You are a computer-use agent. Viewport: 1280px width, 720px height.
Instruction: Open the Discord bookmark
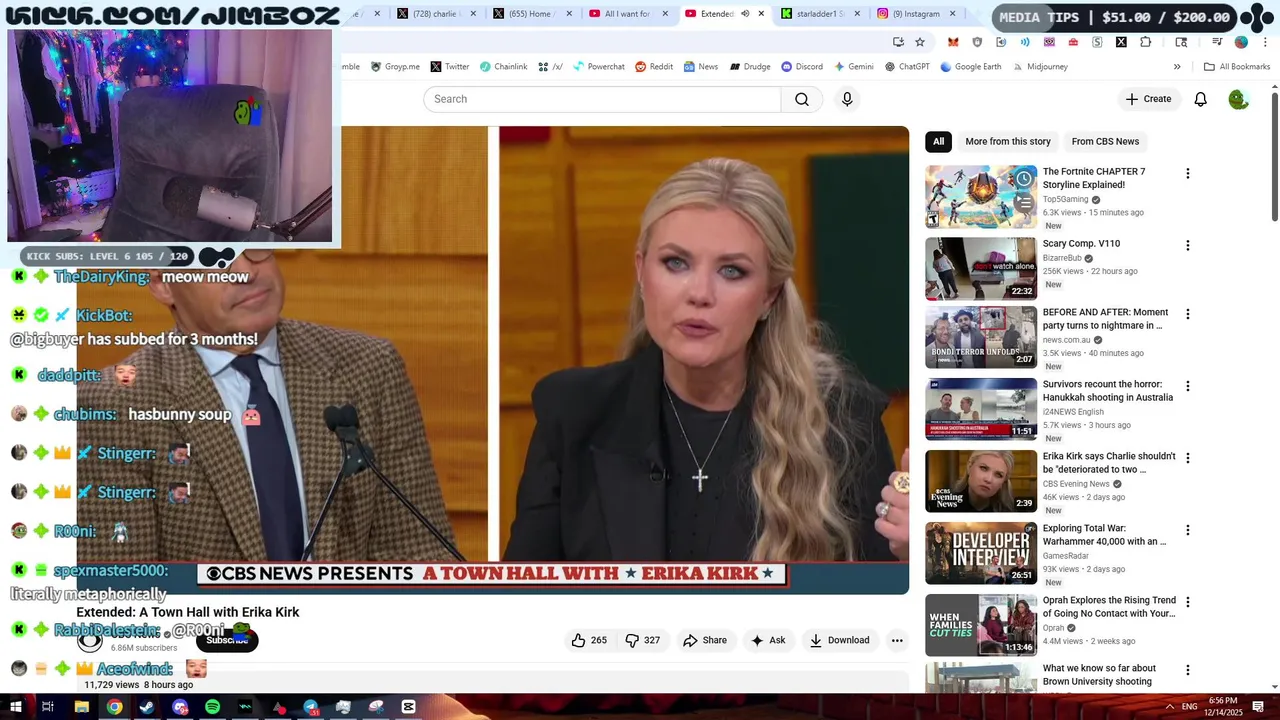pos(802,67)
